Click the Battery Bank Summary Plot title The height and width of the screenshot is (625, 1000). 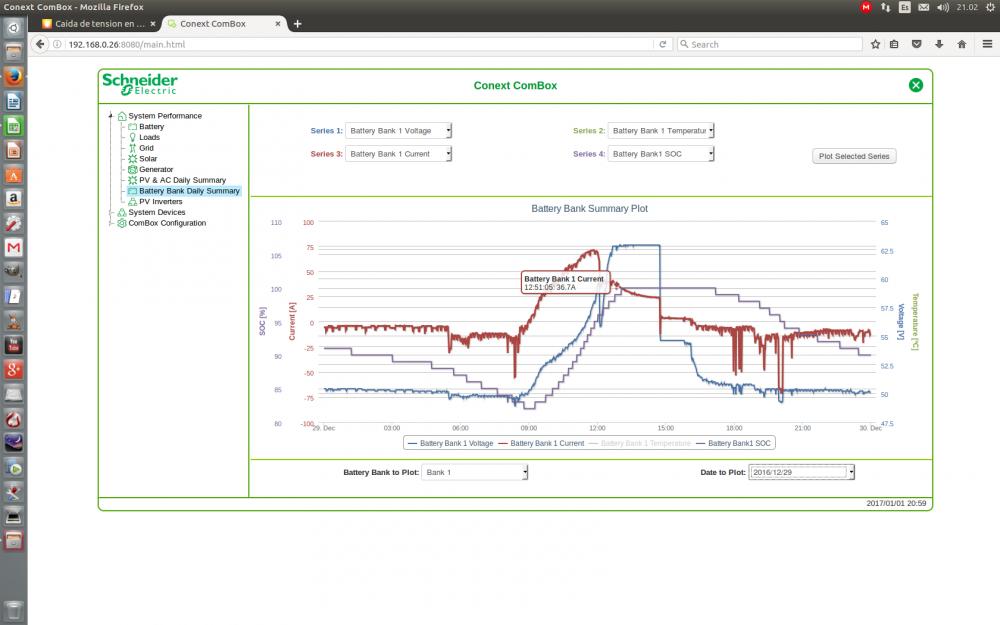click(x=589, y=209)
